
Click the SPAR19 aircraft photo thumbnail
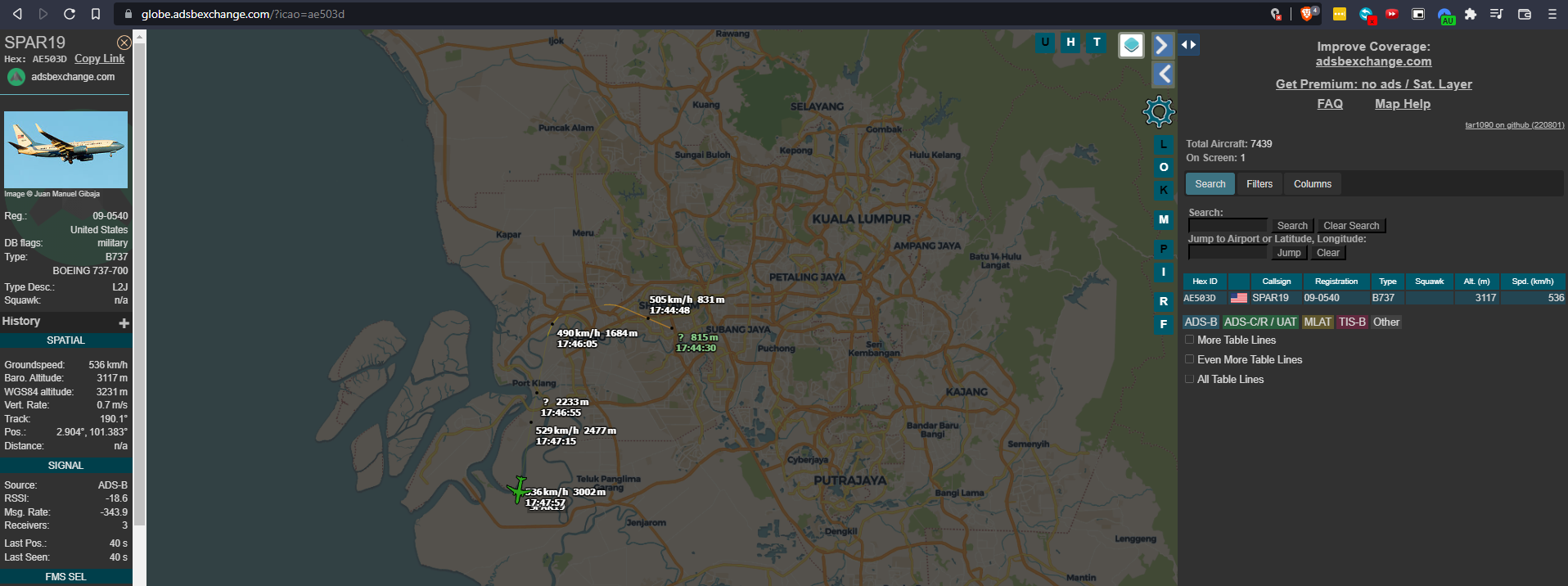[65, 150]
